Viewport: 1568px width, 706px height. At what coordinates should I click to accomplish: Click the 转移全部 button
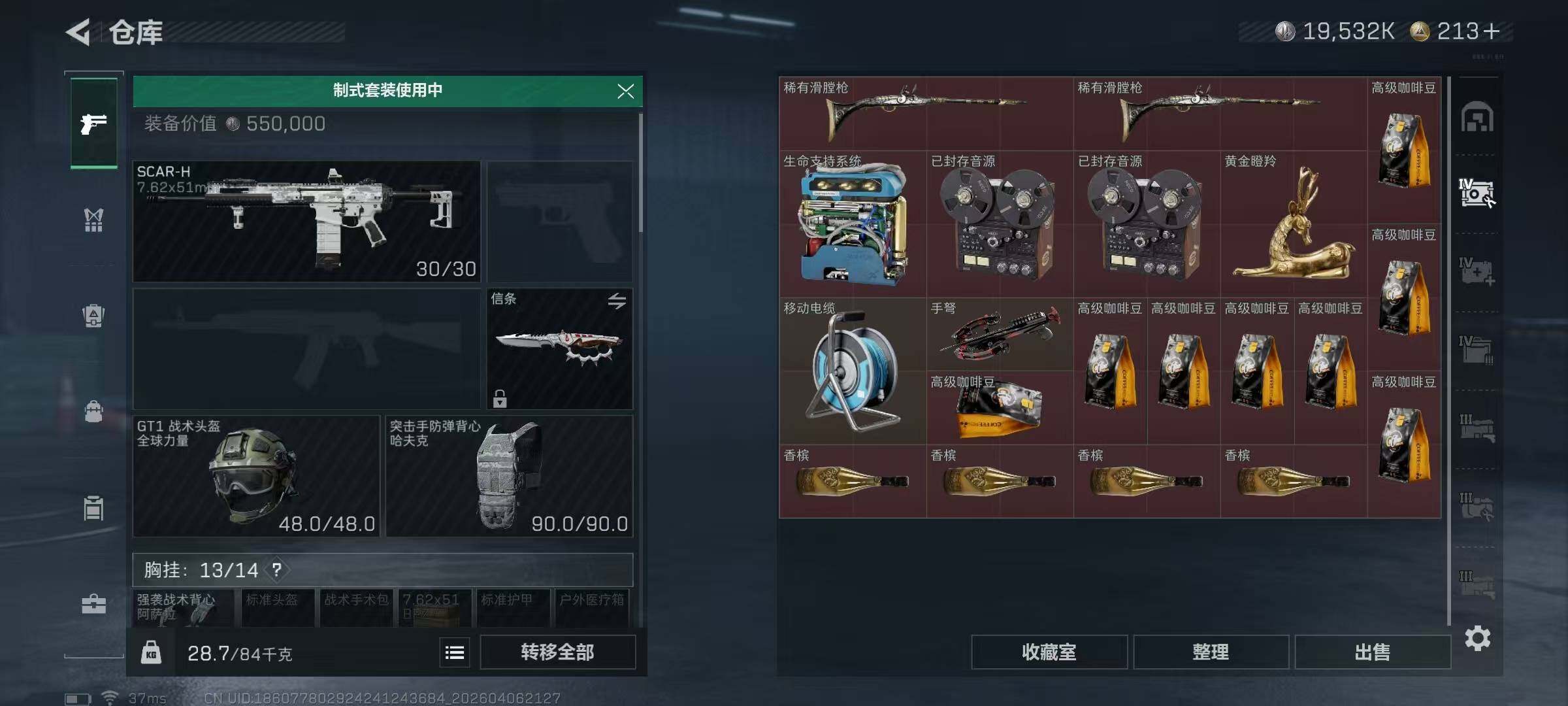pyautogui.click(x=557, y=652)
